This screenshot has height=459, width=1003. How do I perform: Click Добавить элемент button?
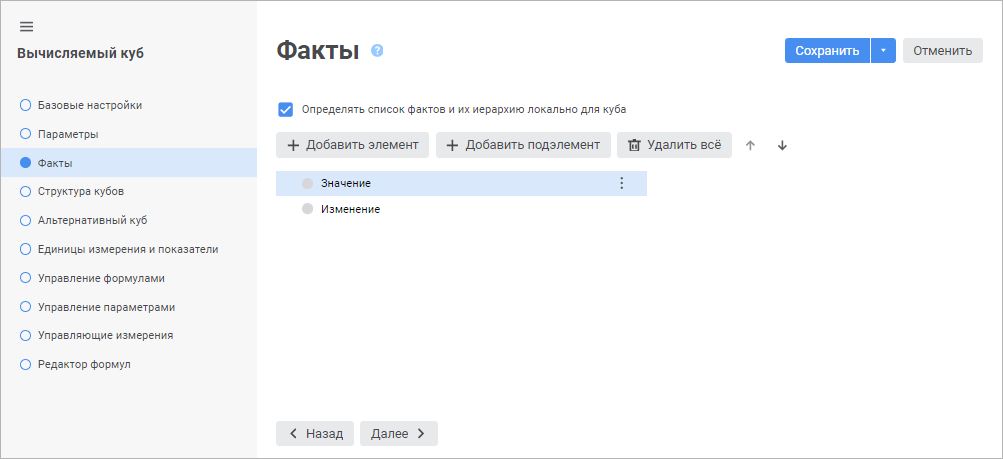[x=352, y=145]
